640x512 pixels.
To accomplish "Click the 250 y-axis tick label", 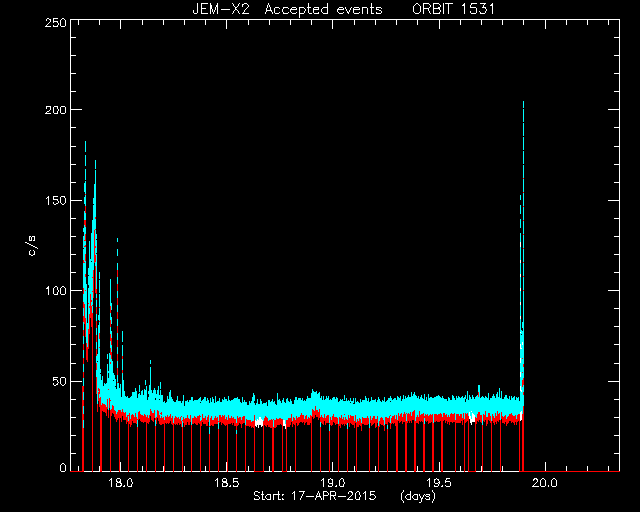I will tap(55, 22).
